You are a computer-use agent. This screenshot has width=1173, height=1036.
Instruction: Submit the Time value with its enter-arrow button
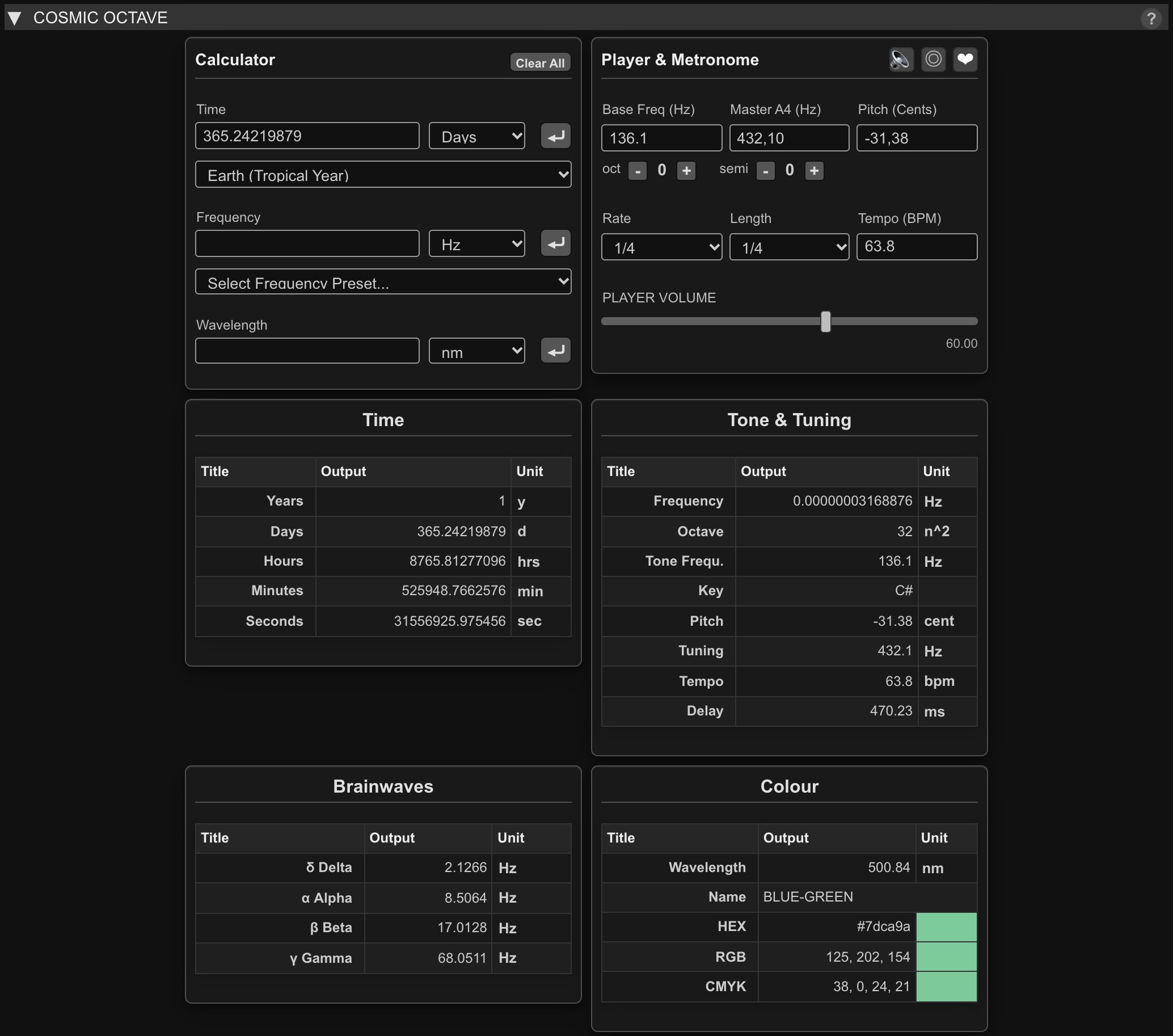pos(555,136)
